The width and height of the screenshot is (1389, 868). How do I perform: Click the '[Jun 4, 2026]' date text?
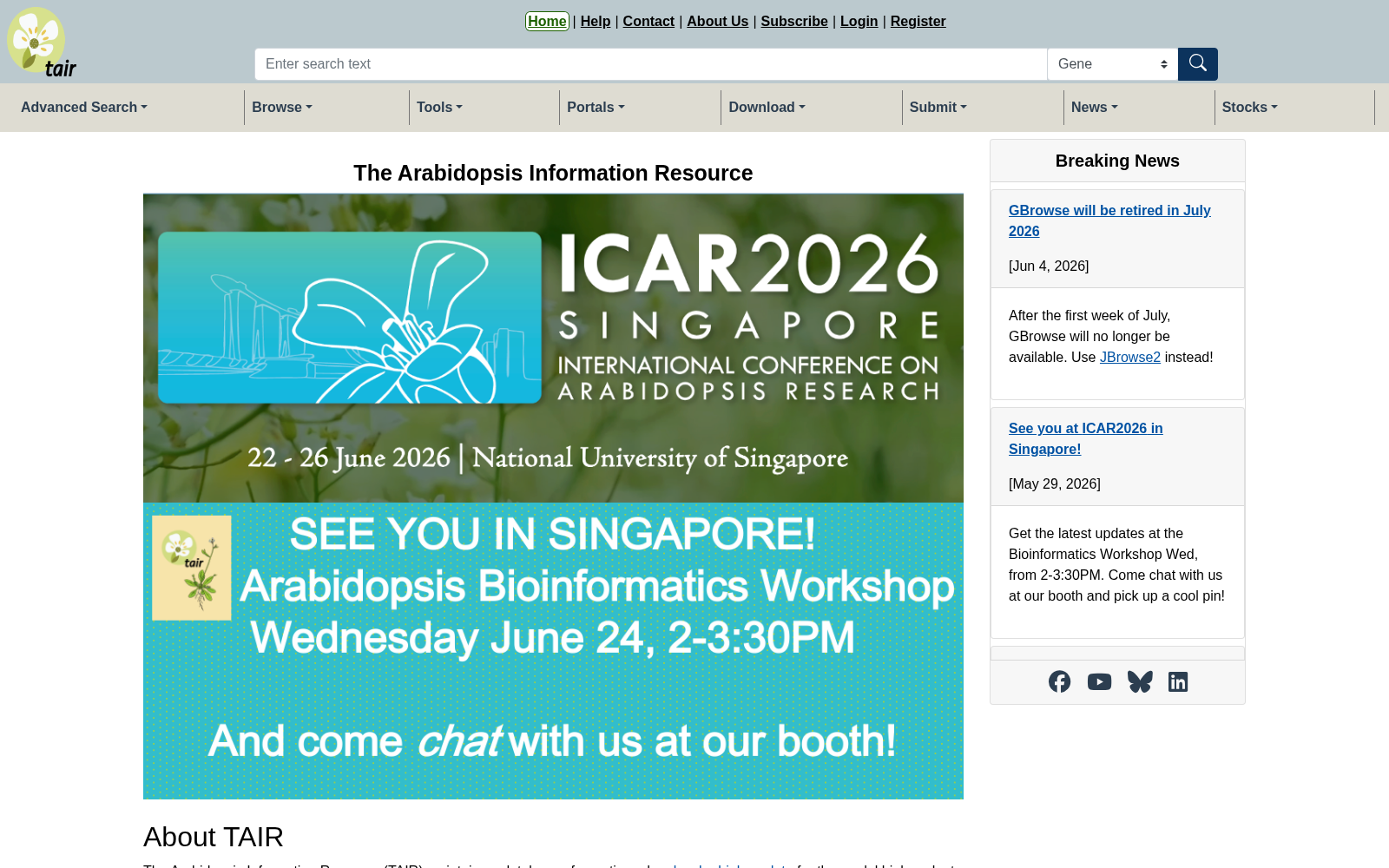click(1049, 266)
